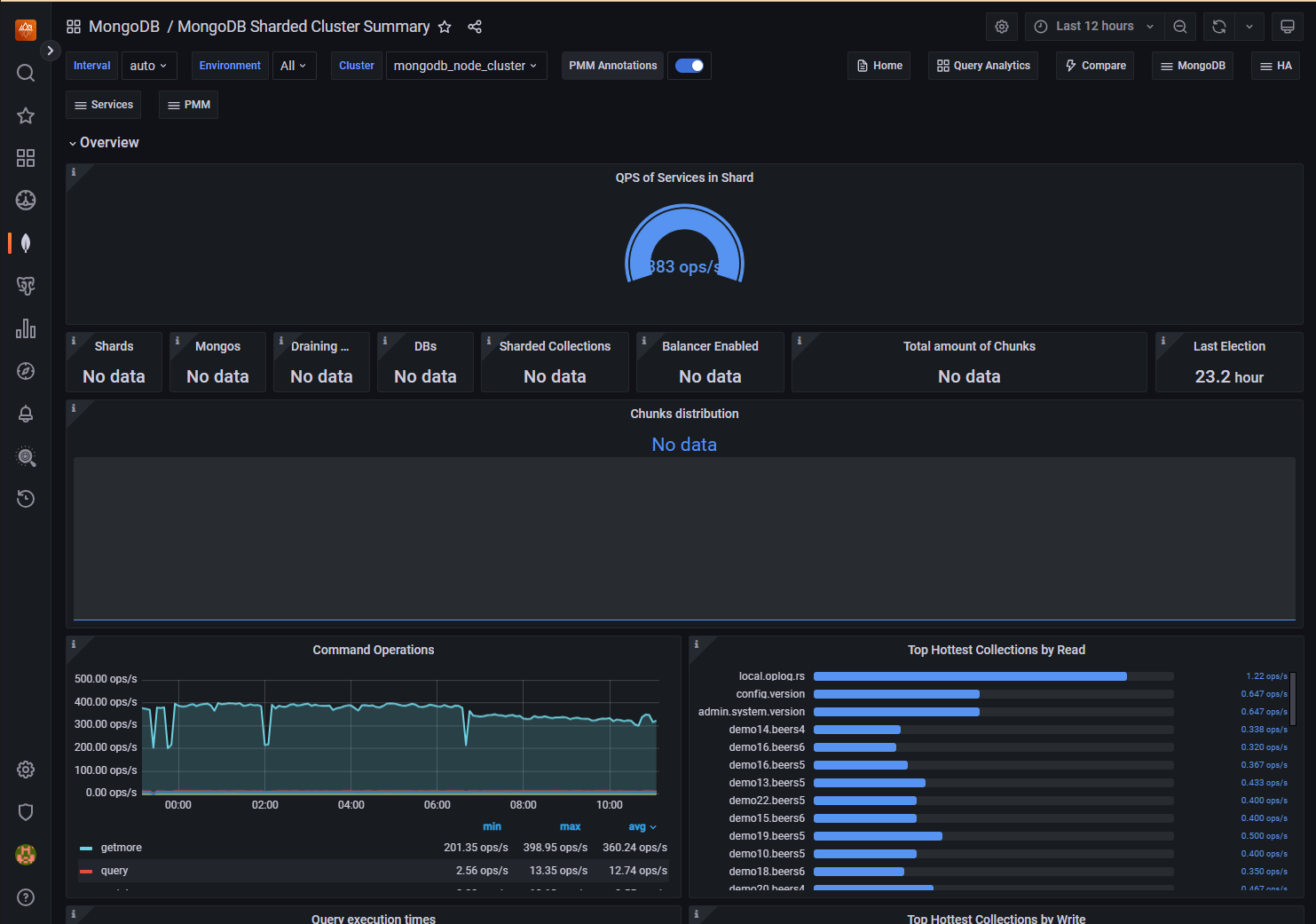Show info for the Last Election panel

[1163, 341]
